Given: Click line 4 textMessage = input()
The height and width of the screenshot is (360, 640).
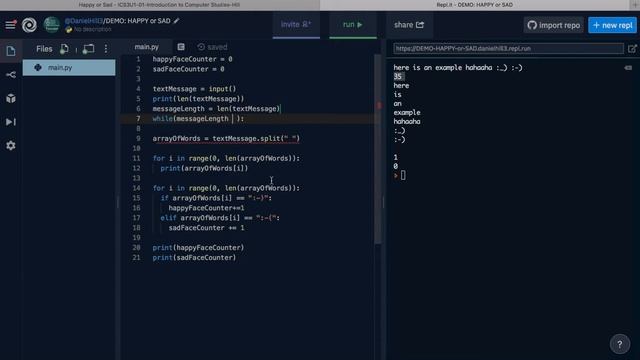Looking at the screenshot, I should pos(194,89).
